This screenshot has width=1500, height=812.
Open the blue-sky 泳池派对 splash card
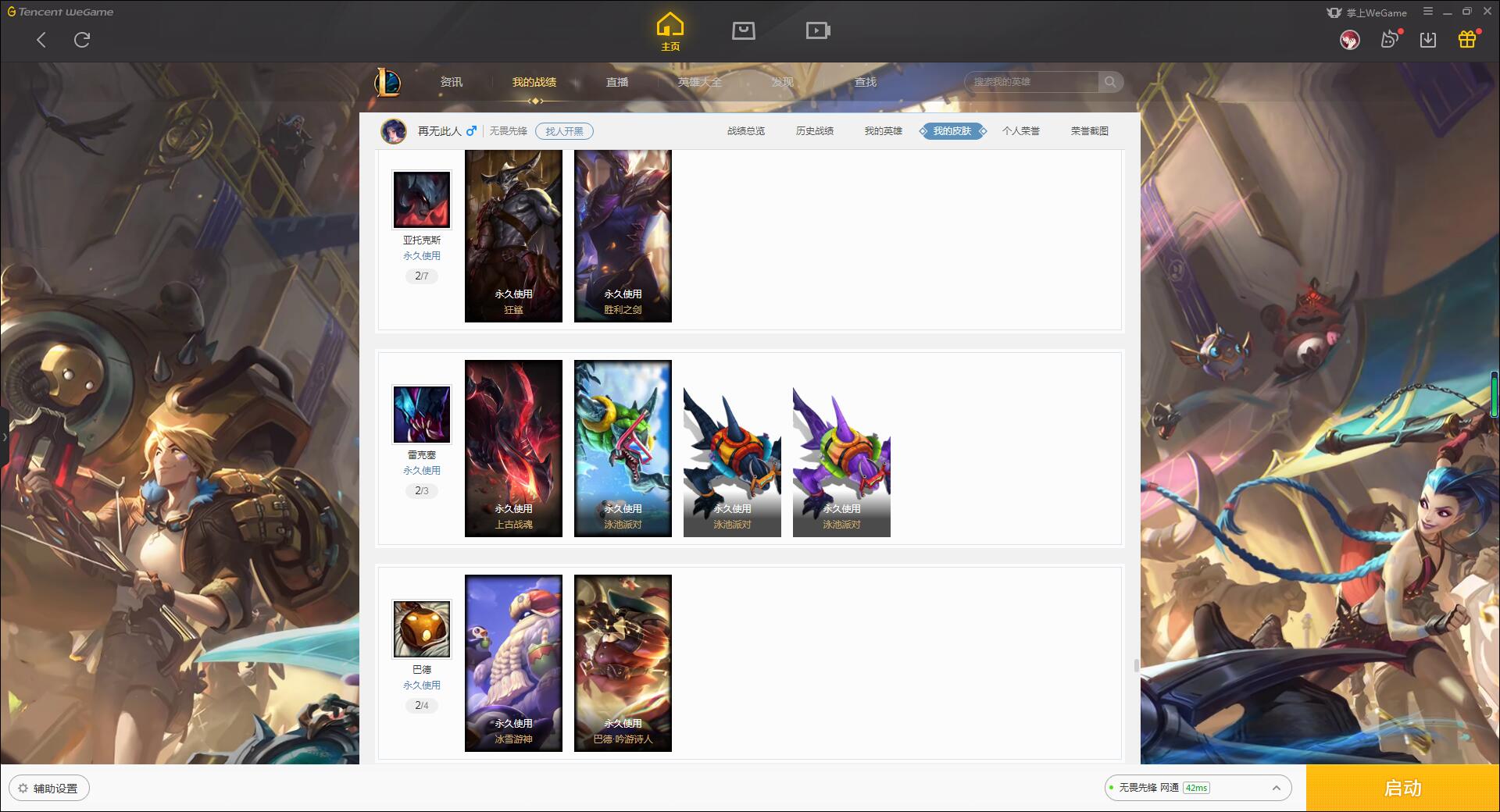tap(623, 448)
